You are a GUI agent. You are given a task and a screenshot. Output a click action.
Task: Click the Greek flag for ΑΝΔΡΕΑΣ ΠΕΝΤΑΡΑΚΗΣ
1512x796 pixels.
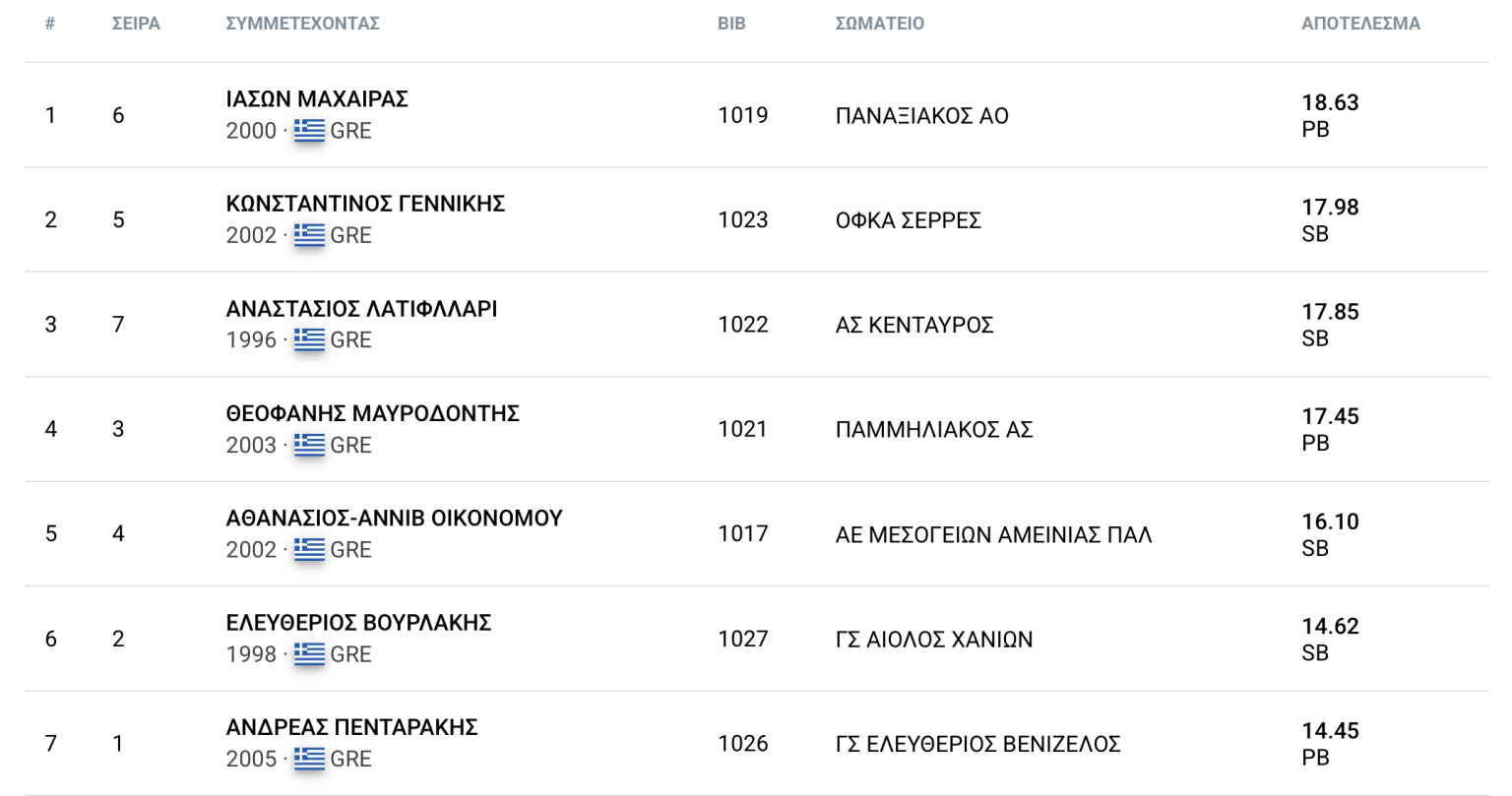coord(309,759)
